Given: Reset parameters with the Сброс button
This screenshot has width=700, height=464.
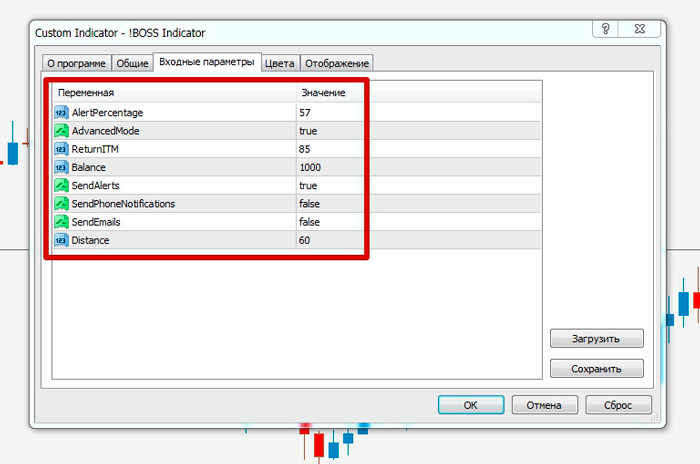Looking at the screenshot, I should pos(618,405).
